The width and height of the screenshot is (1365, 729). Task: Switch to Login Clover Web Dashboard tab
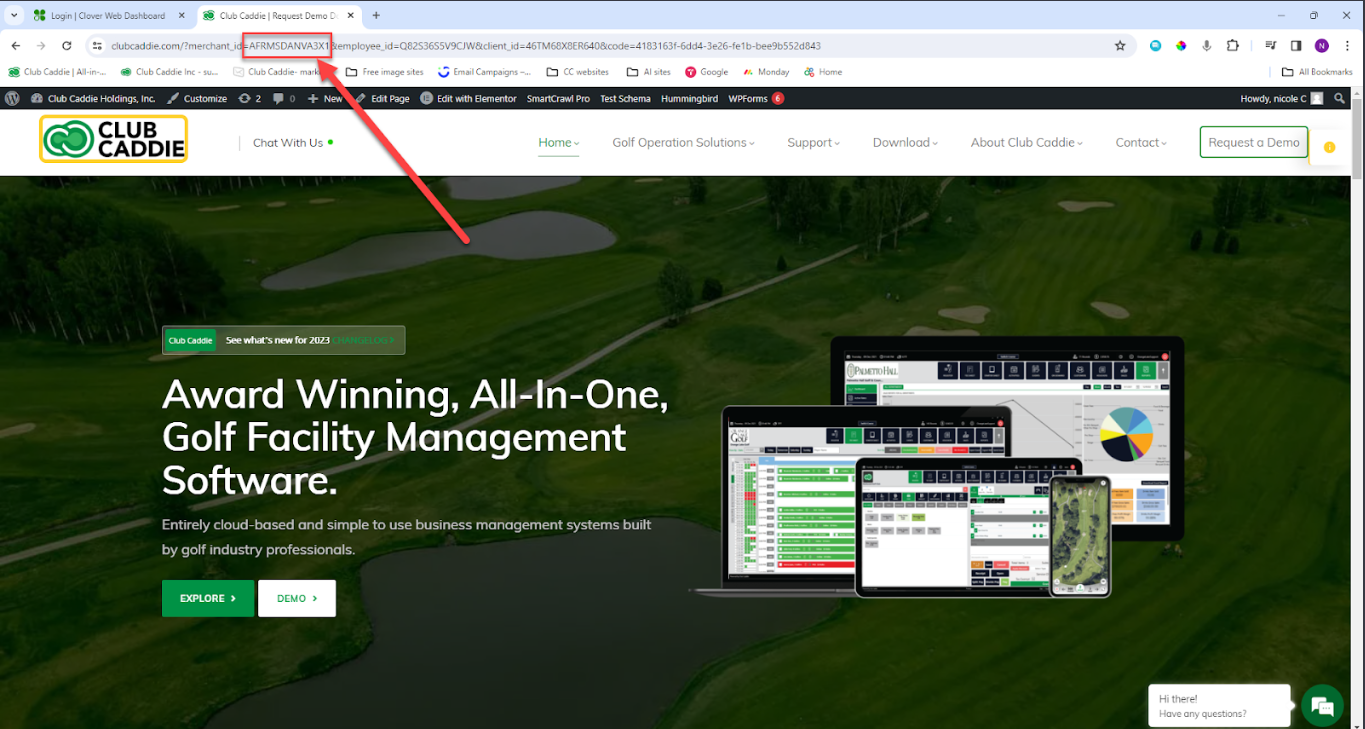(x=108, y=16)
